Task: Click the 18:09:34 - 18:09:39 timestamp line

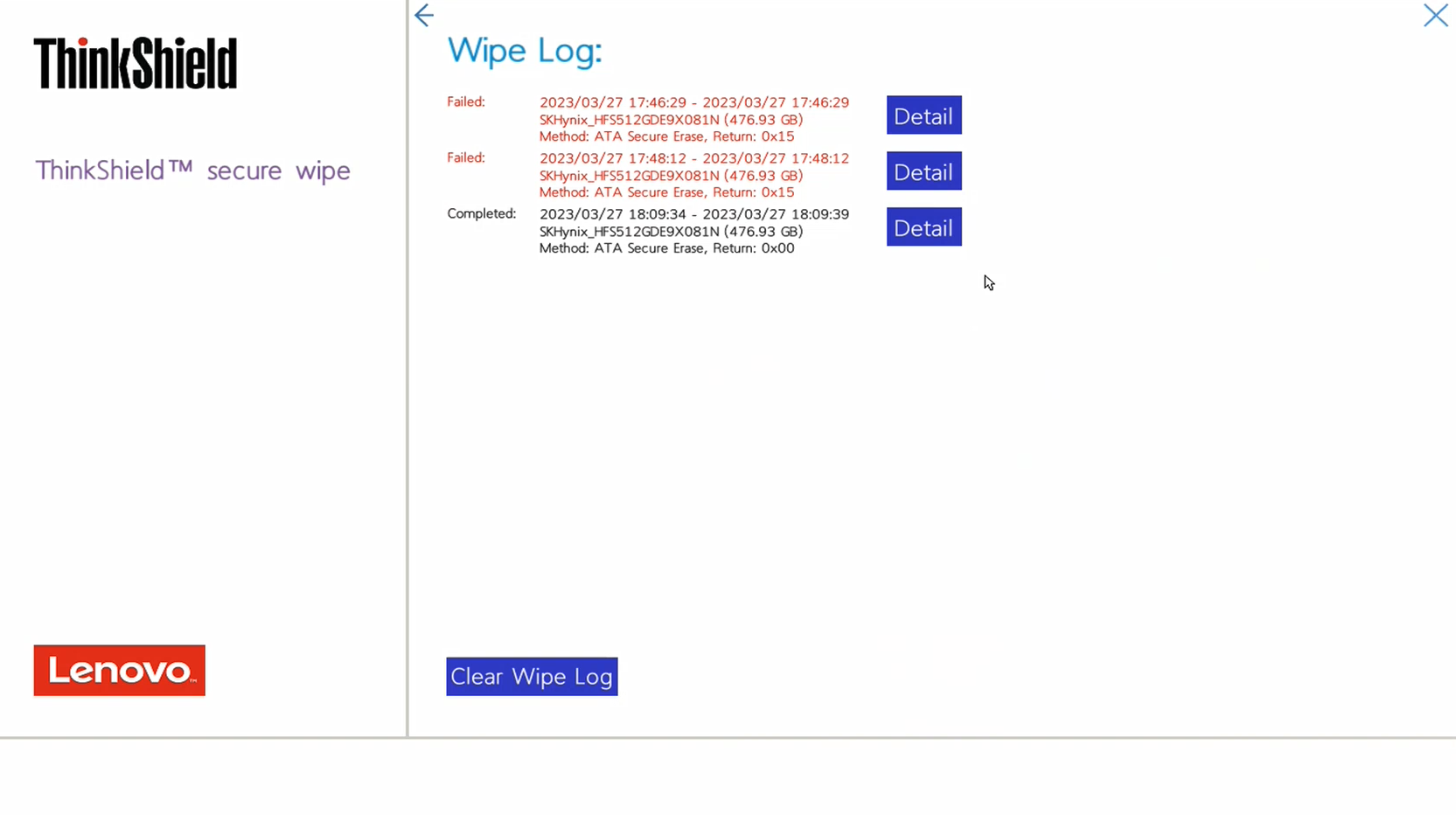Action: coord(693,214)
